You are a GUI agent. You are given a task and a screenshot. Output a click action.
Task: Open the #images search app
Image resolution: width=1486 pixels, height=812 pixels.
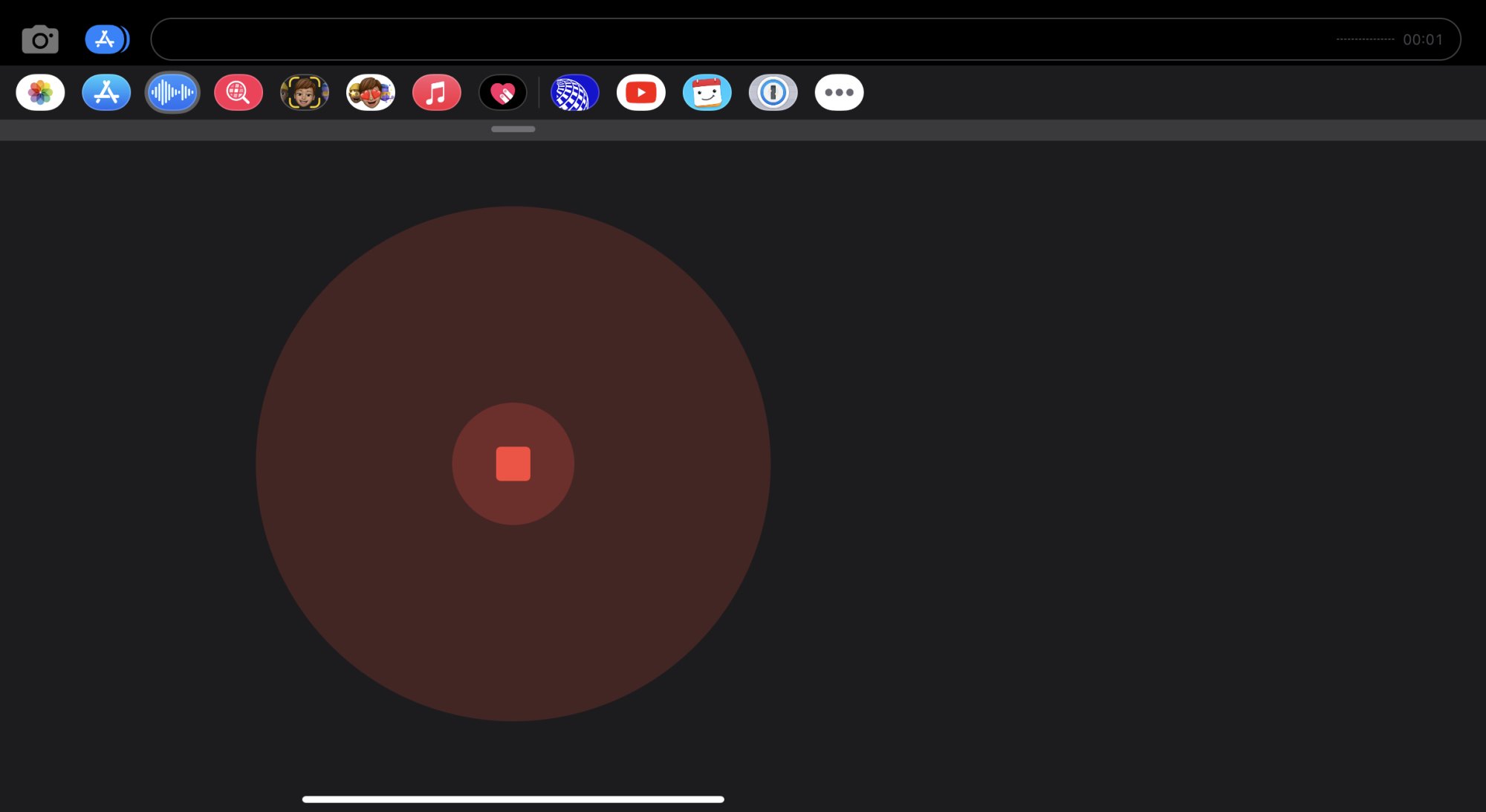click(x=239, y=93)
